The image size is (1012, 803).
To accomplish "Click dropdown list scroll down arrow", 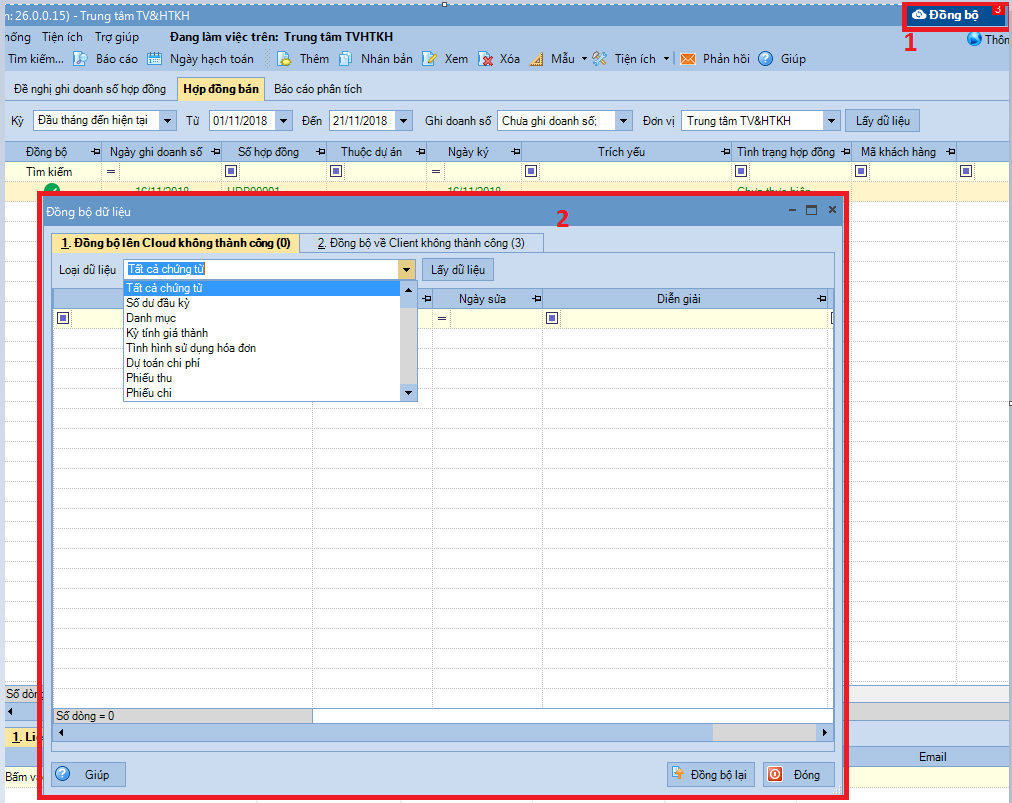I will coord(408,392).
